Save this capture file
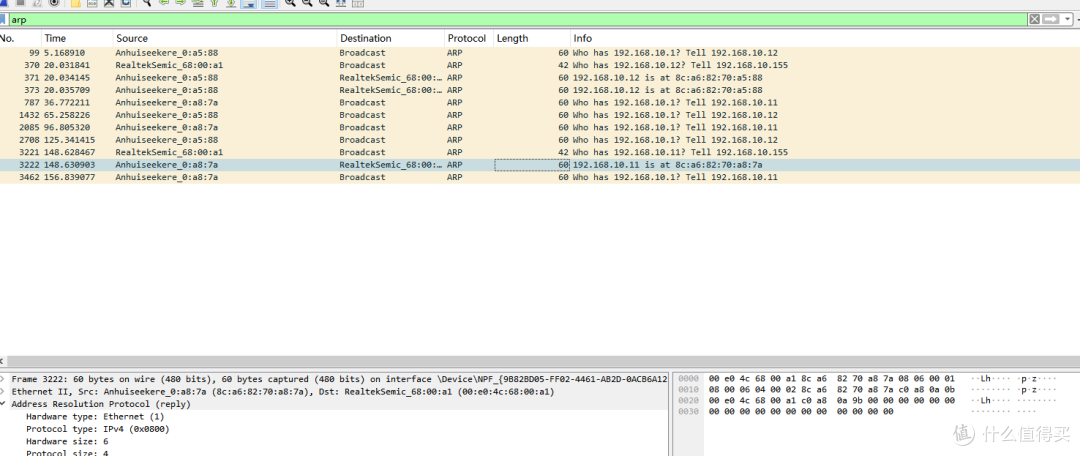Image resolution: width=1080 pixels, height=456 pixels. (92, 3)
